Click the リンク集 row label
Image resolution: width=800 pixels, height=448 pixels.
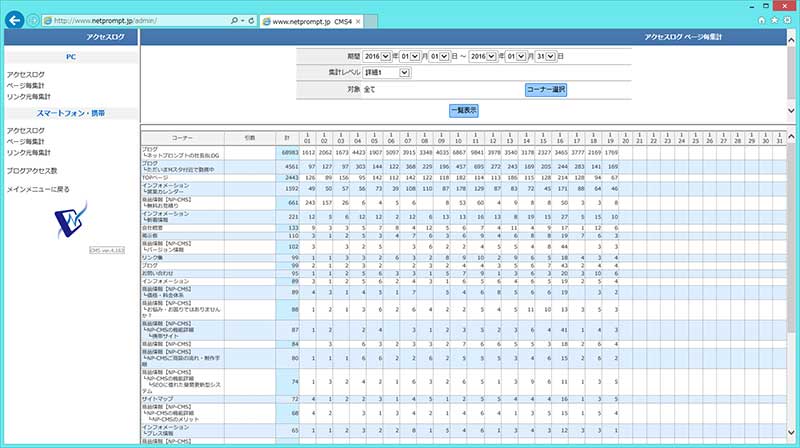tap(152, 258)
